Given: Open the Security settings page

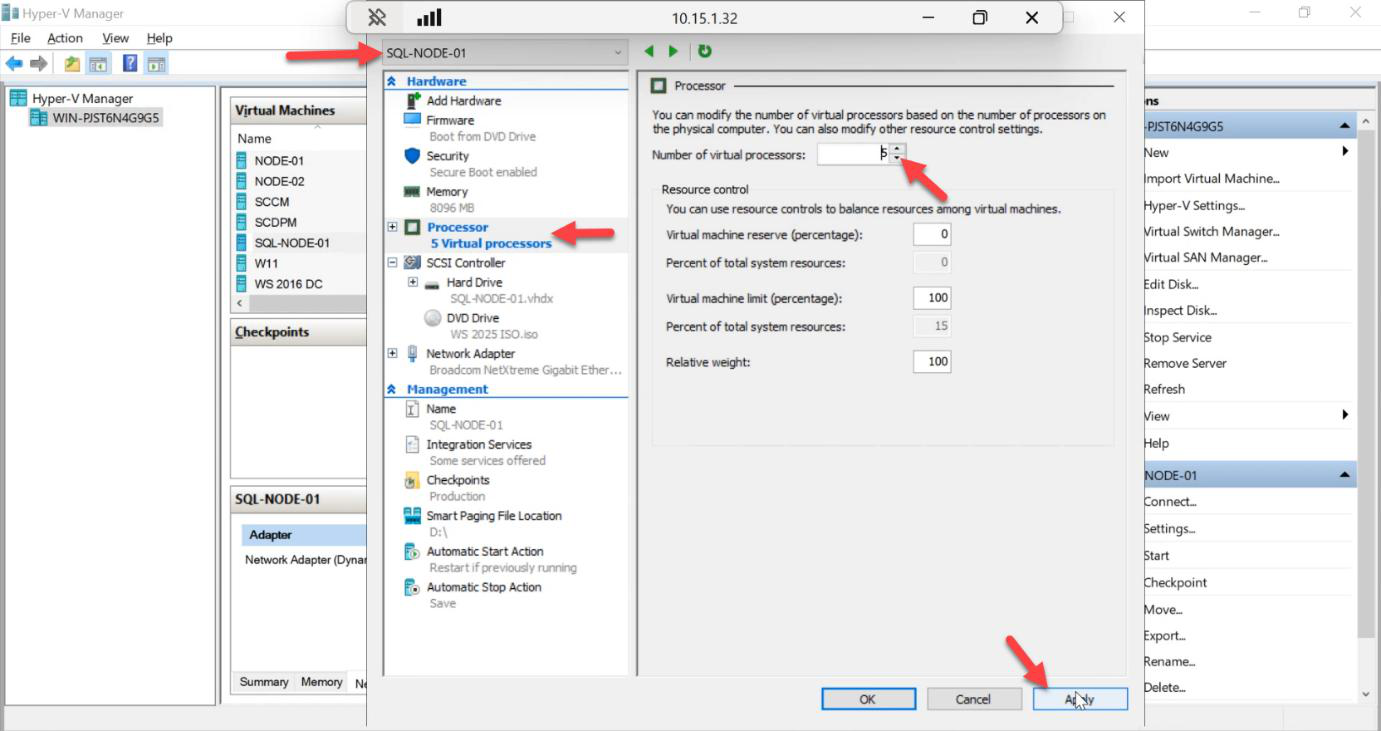Looking at the screenshot, I should 447,156.
